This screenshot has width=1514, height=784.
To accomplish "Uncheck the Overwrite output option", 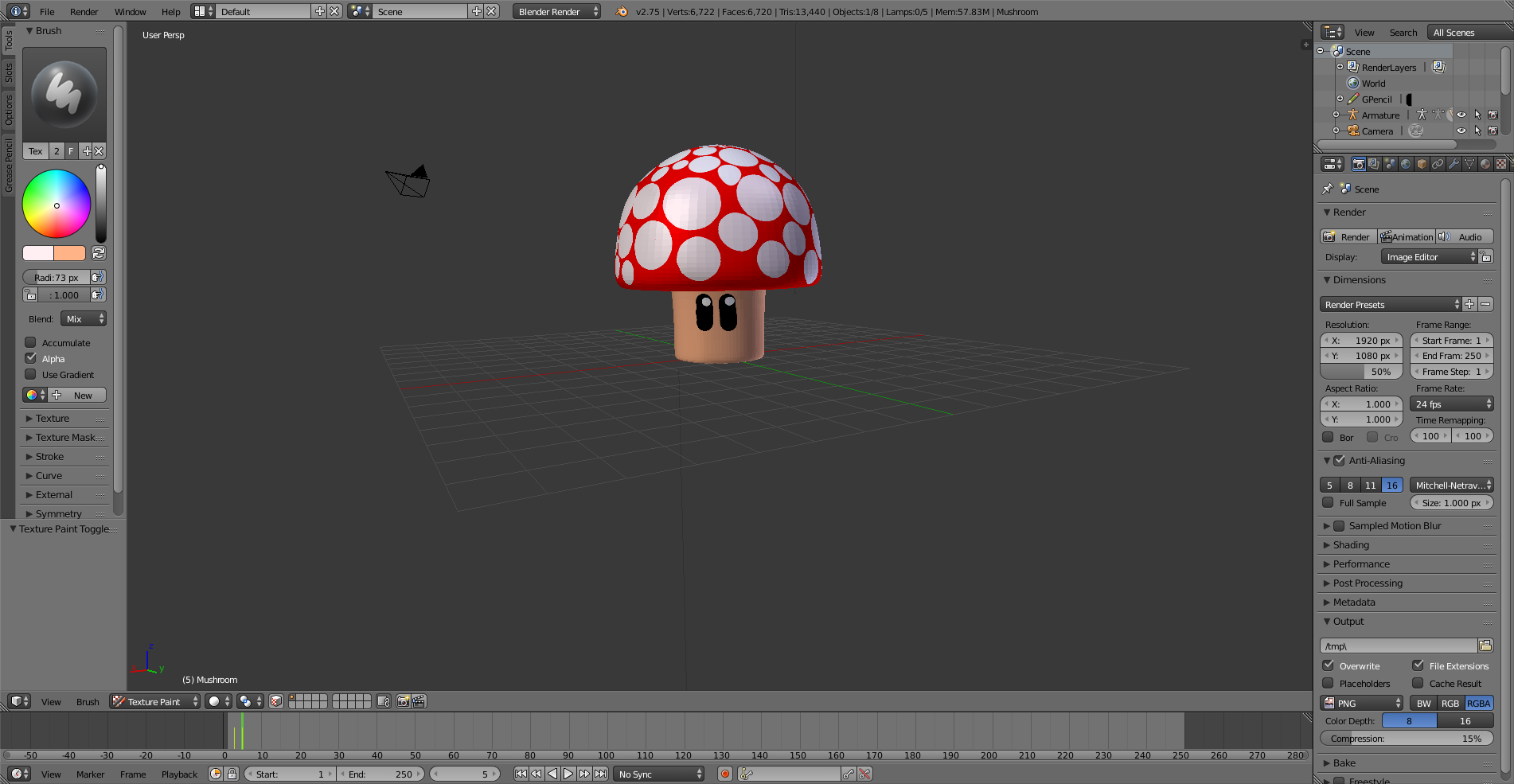I will (1328, 665).
